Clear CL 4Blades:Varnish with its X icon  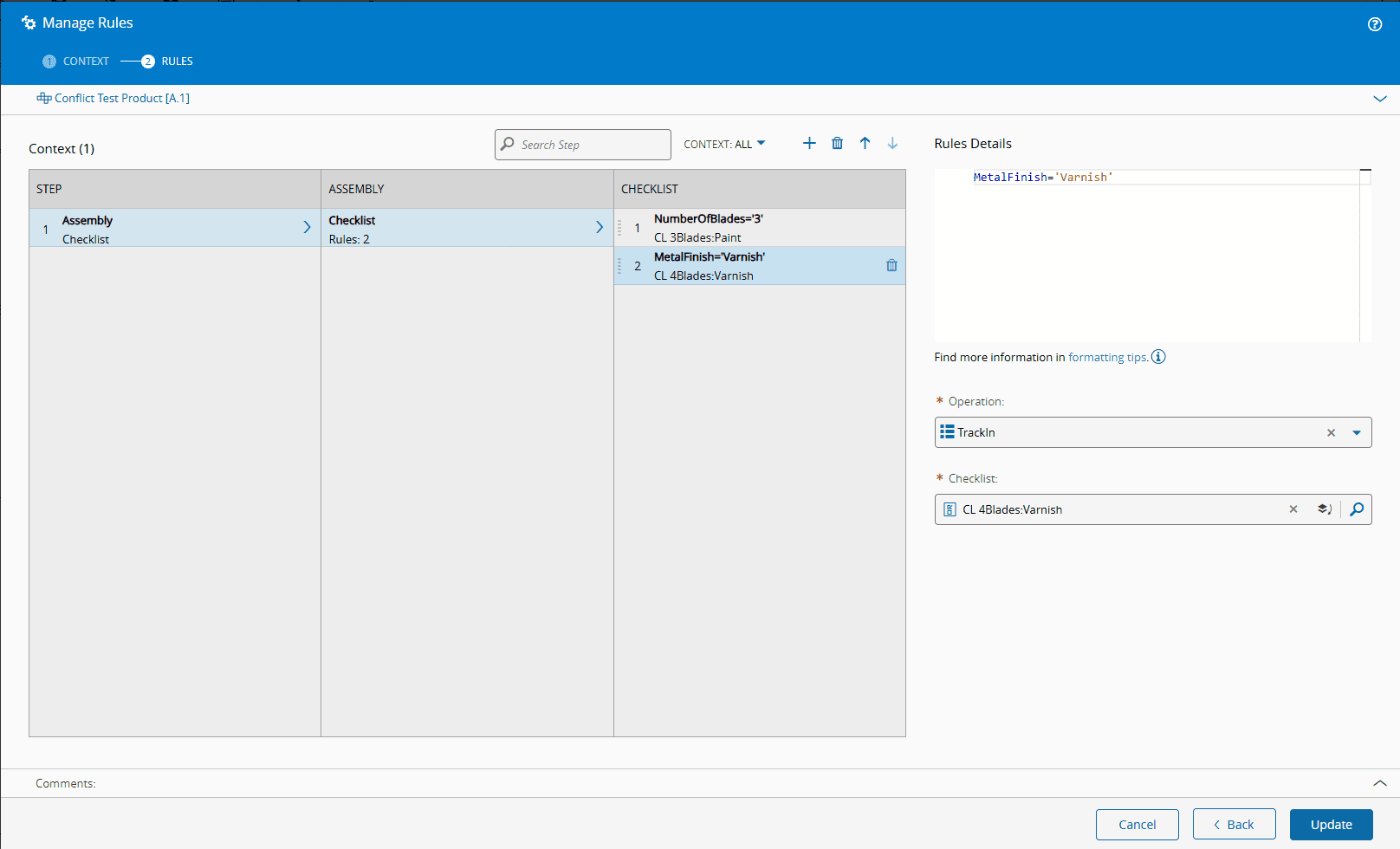point(1293,509)
